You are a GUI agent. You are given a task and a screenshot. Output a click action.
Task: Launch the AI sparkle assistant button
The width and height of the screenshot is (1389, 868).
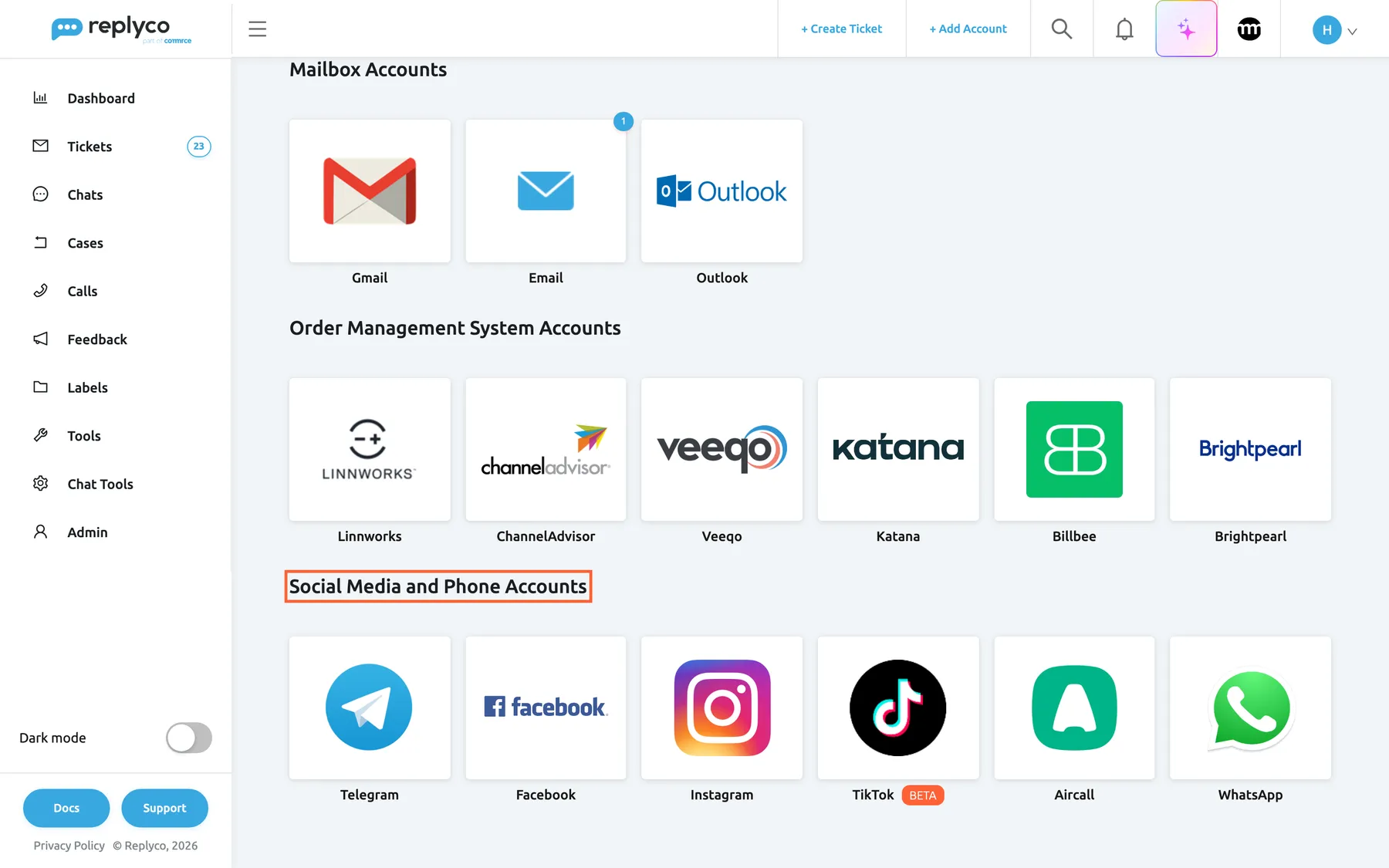pyautogui.click(x=1186, y=29)
